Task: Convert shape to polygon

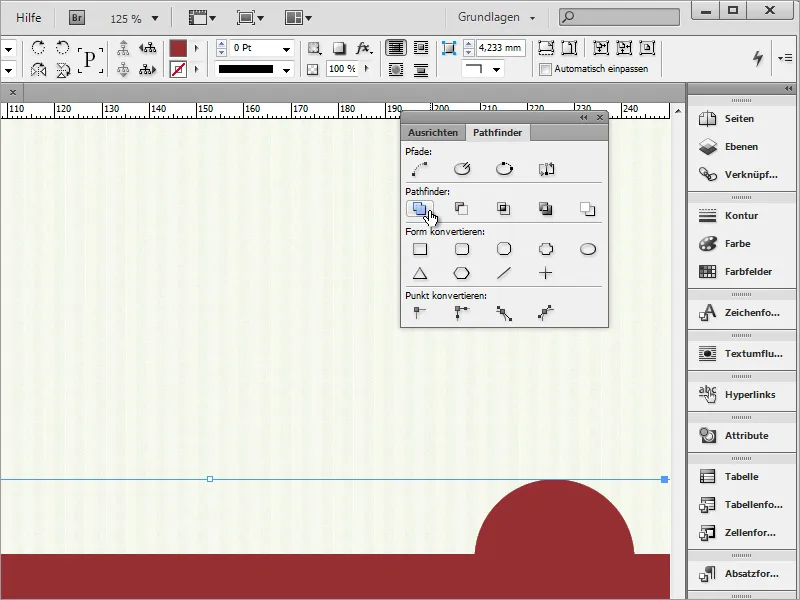Action: point(462,273)
